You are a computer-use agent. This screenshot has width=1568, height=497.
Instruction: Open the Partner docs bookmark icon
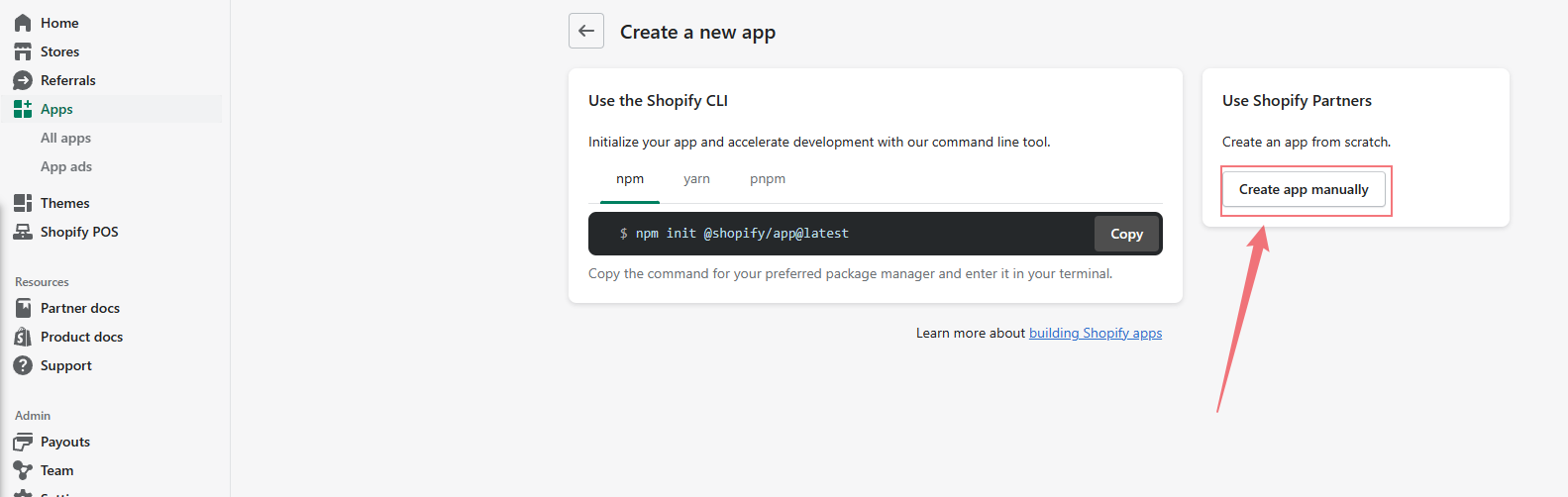pyautogui.click(x=23, y=308)
